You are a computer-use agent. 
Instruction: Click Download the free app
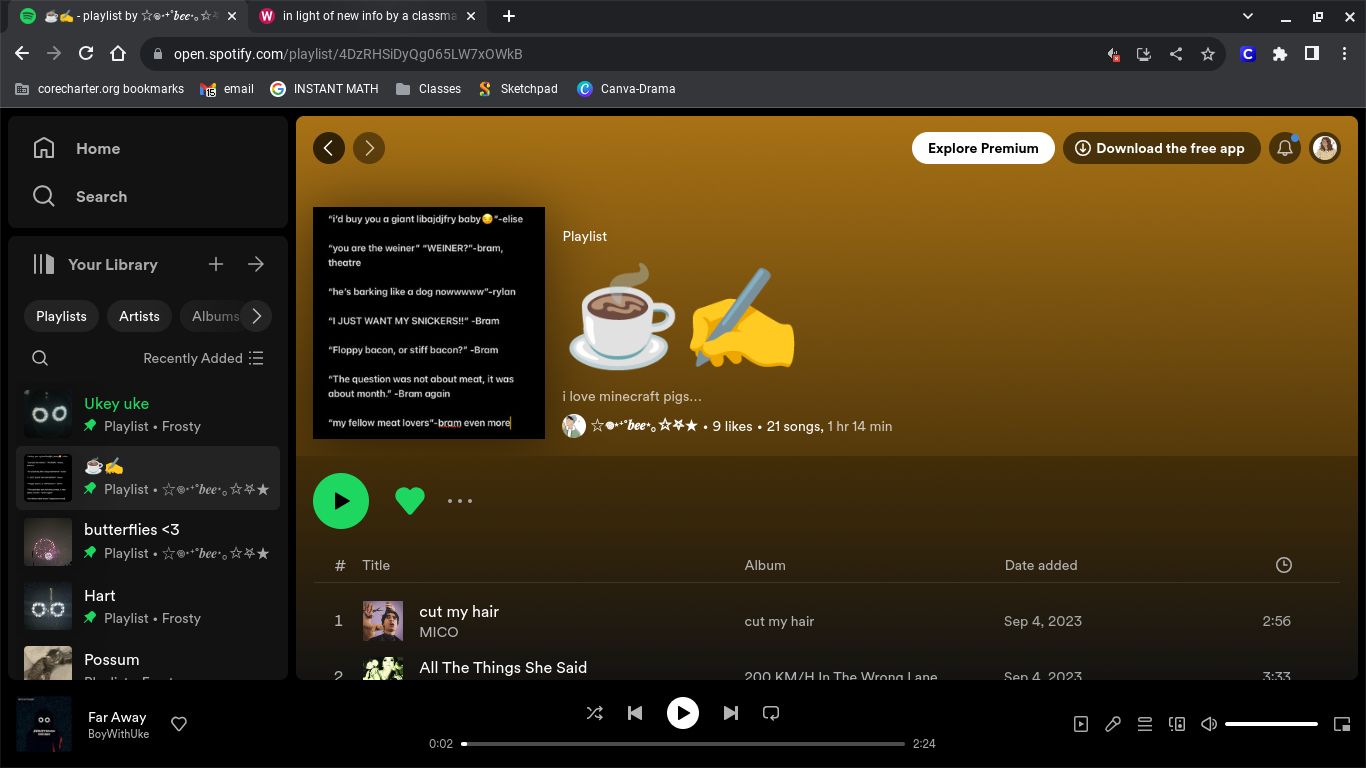click(x=1160, y=148)
